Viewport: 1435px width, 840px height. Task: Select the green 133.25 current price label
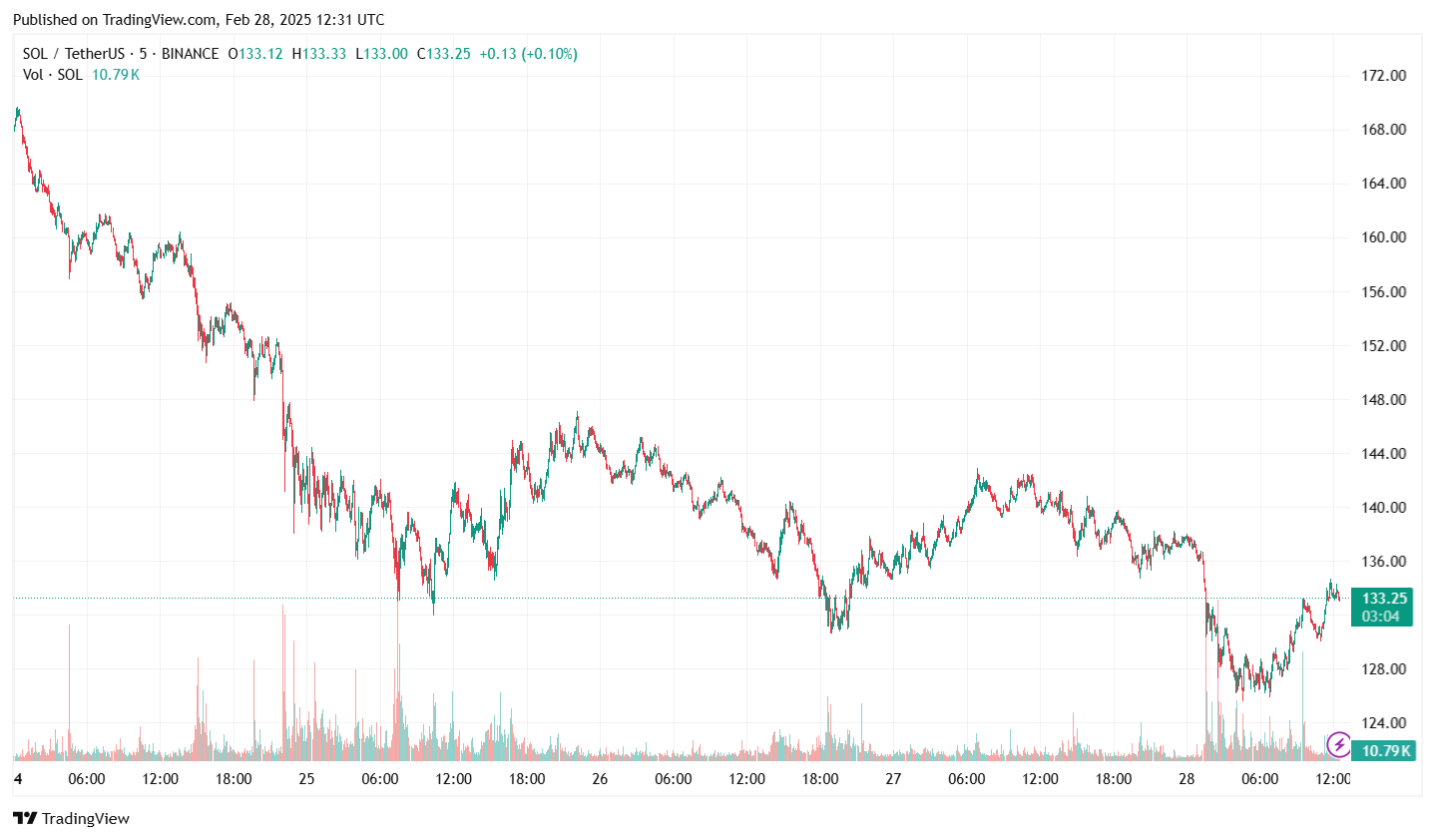(1383, 598)
